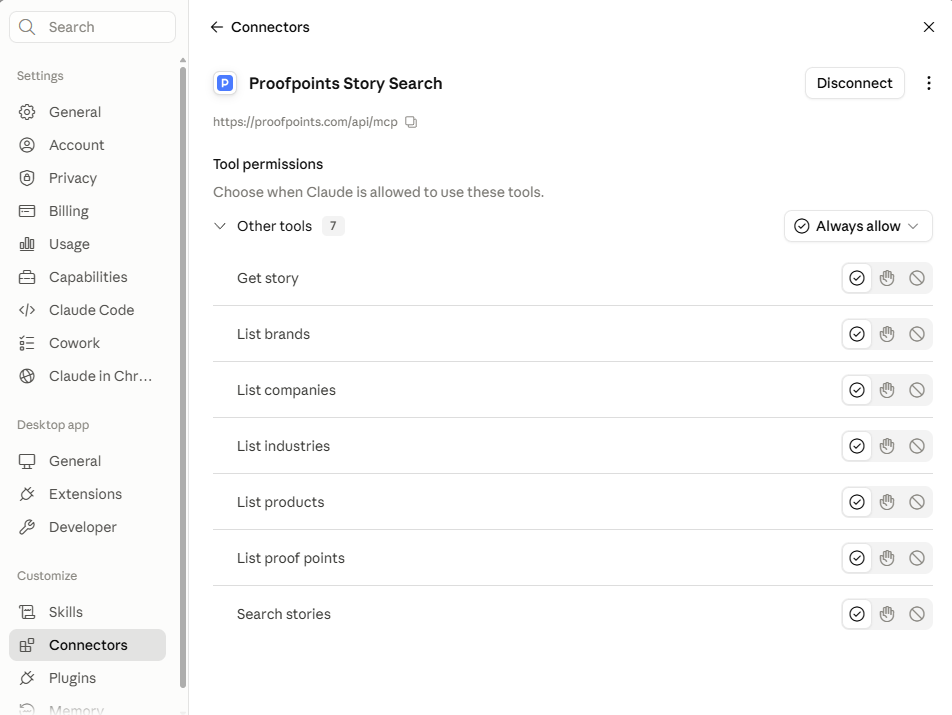Open Claude Code settings
Viewport: 952px width, 715px height.
(87, 310)
